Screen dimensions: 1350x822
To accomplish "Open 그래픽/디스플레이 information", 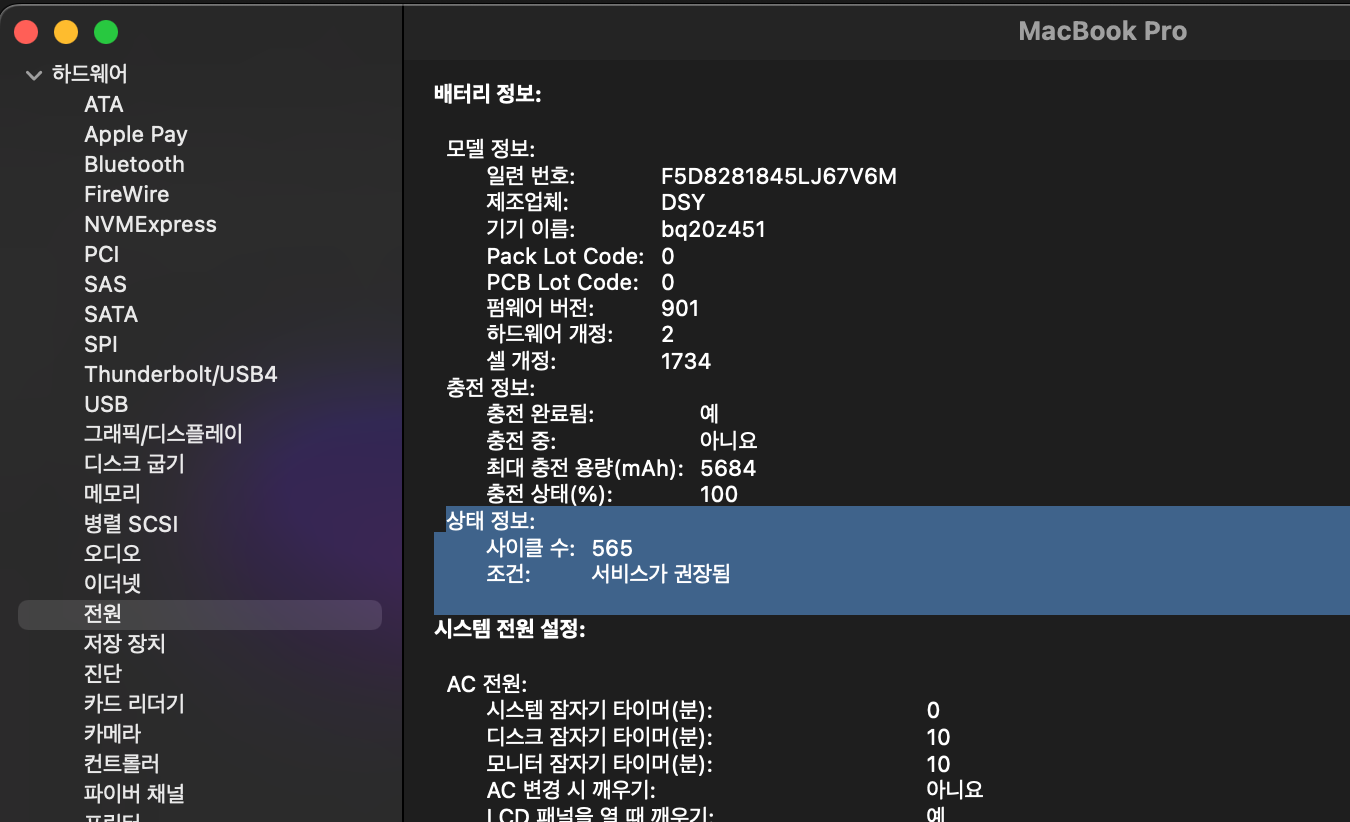I will 162,434.
